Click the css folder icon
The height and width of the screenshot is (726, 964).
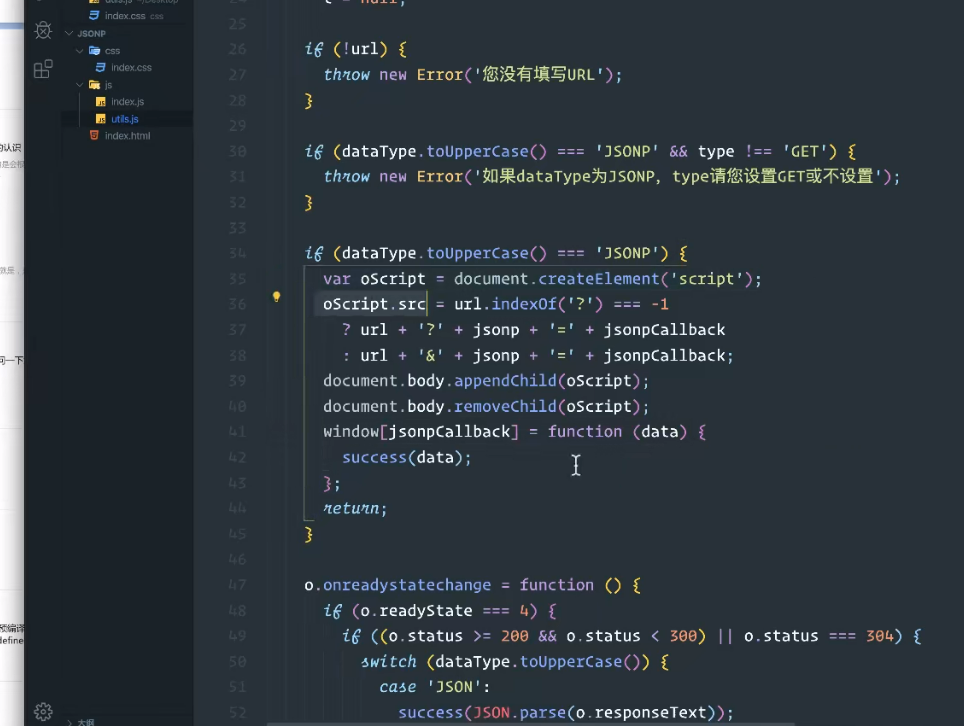(97, 50)
